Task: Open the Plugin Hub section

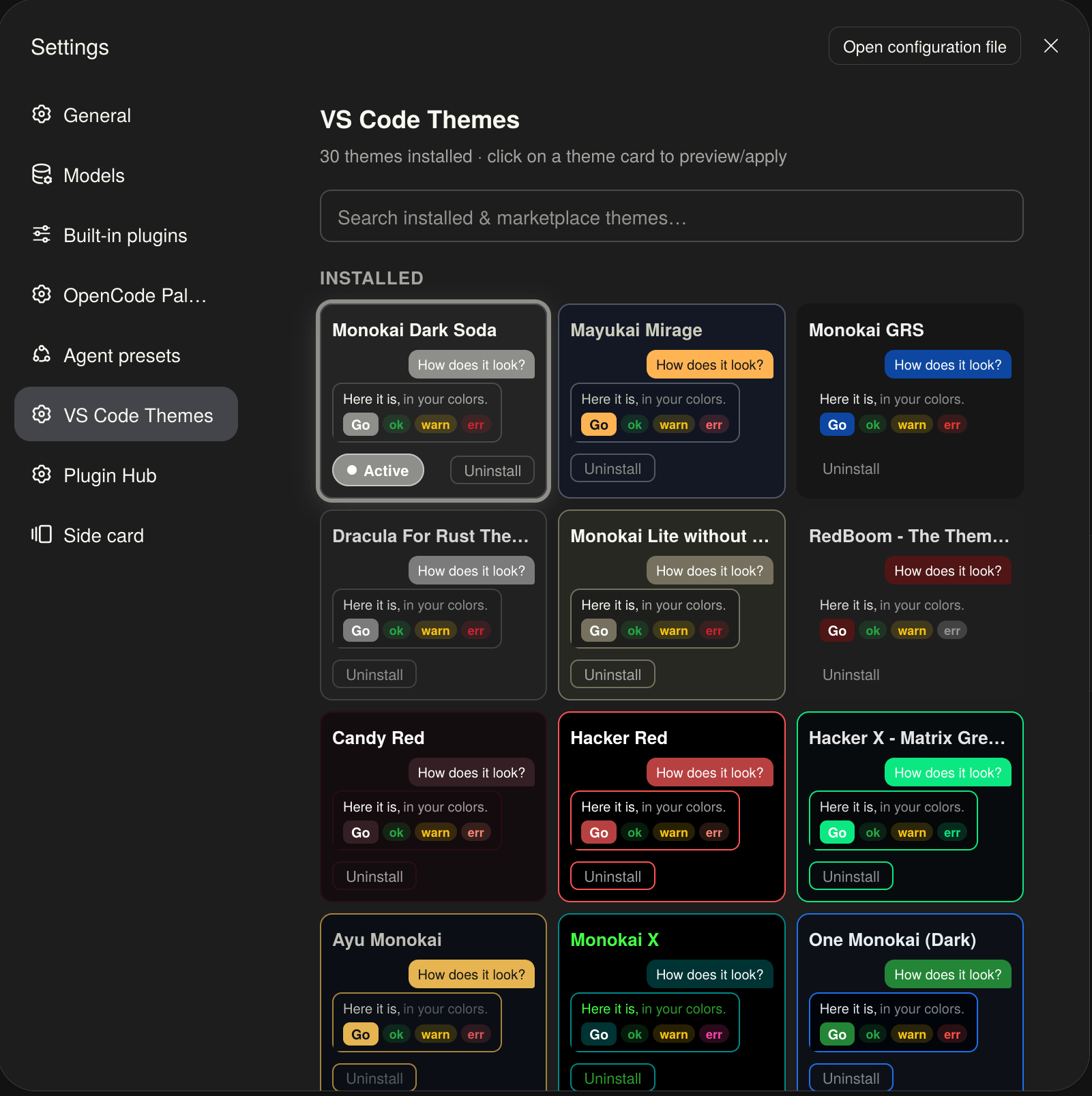Action: coord(126,475)
